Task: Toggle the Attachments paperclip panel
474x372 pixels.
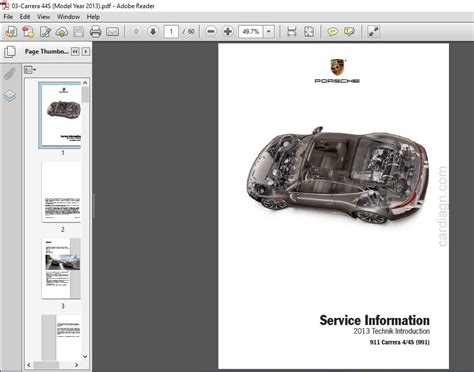Action: click(x=10, y=74)
